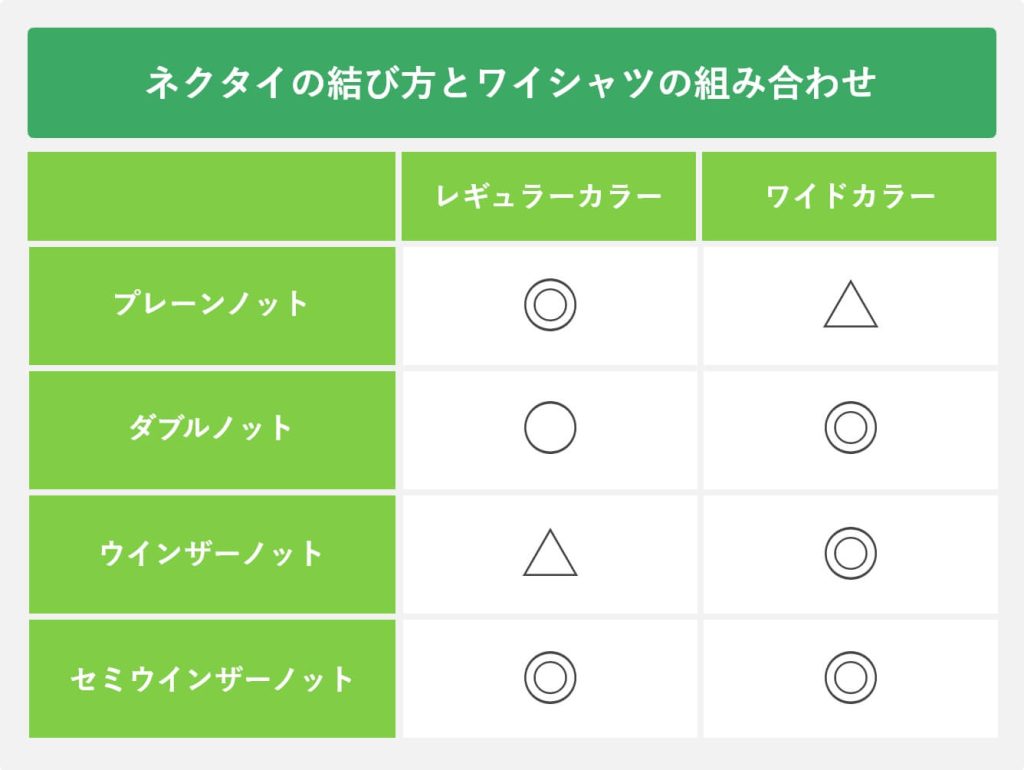Viewport: 1024px width, 770px height.
Task: Click the empty green top-left header cell
Action: (211, 196)
